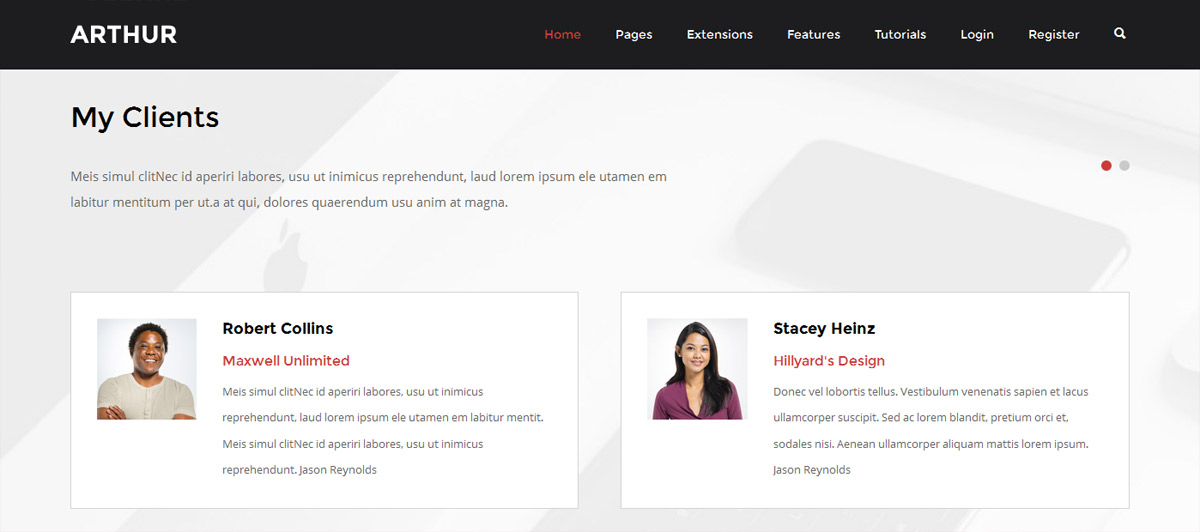Click the ARTHUR site logo
The height and width of the screenshot is (532, 1200).
[x=124, y=35]
